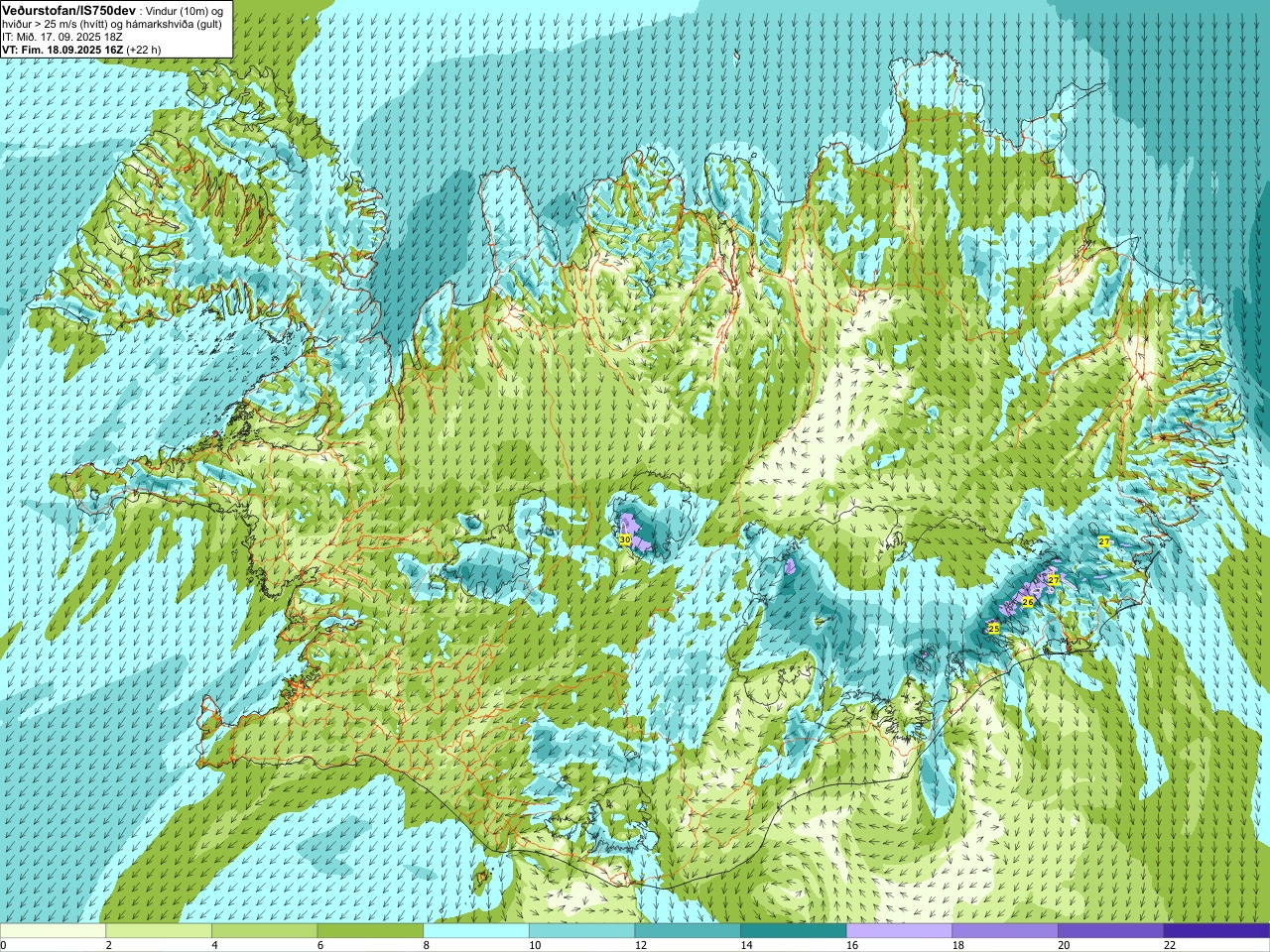The width and height of the screenshot is (1270, 952).
Task: Click the 2–4 m/s light green legend swatch
Action: [159, 931]
